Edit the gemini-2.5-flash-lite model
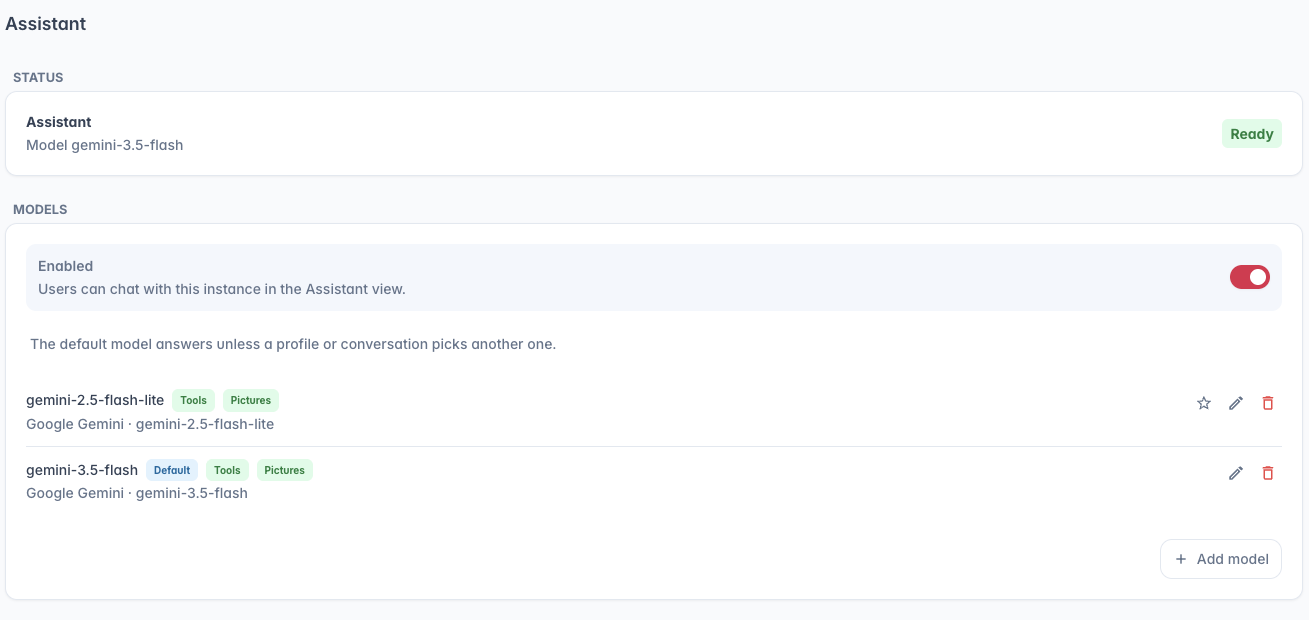Screen dimensions: 1309x620 [x=1236, y=403]
